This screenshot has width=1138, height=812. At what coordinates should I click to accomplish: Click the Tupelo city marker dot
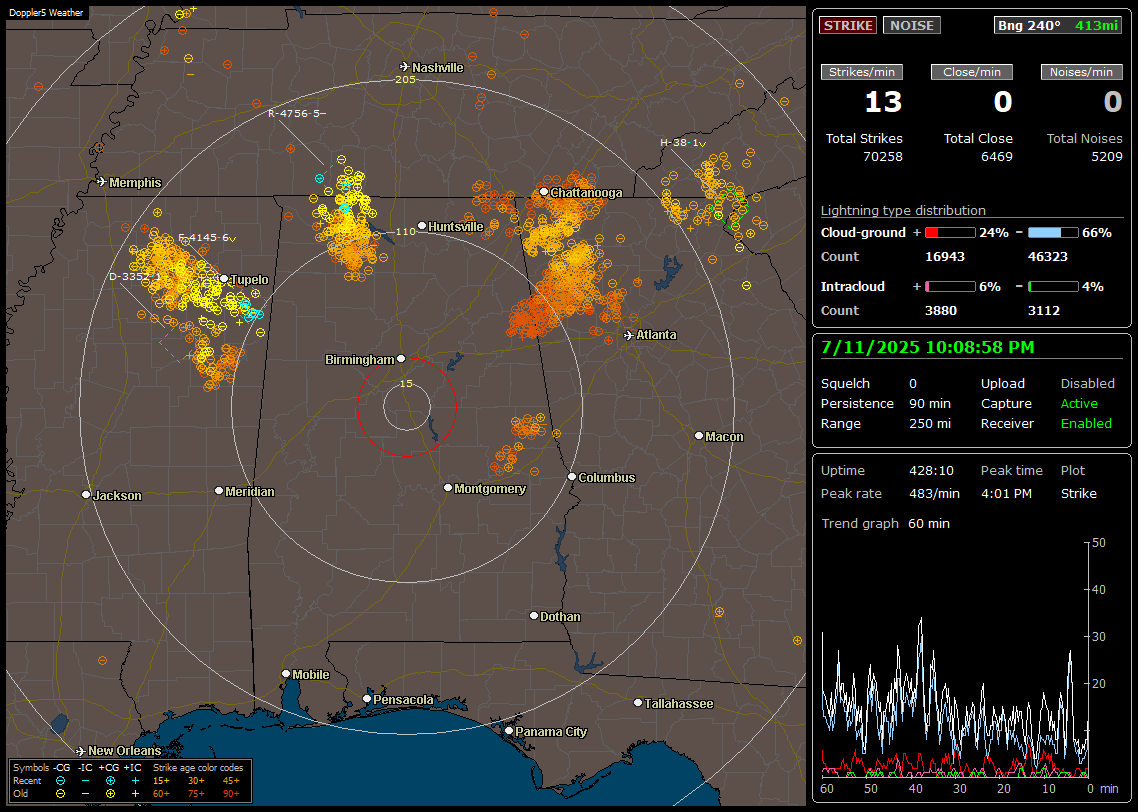pyautogui.click(x=224, y=279)
